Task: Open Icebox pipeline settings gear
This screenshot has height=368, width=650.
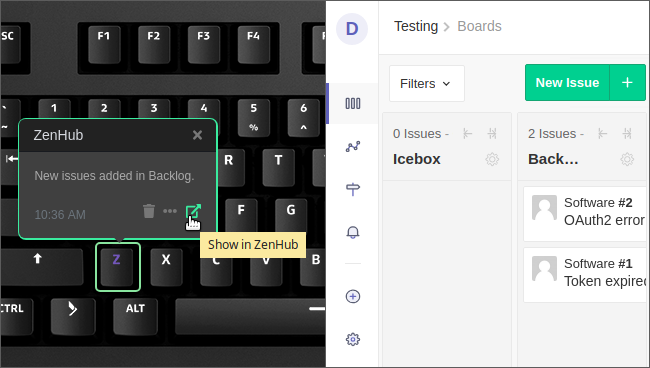Action: [x=492, y=159]
